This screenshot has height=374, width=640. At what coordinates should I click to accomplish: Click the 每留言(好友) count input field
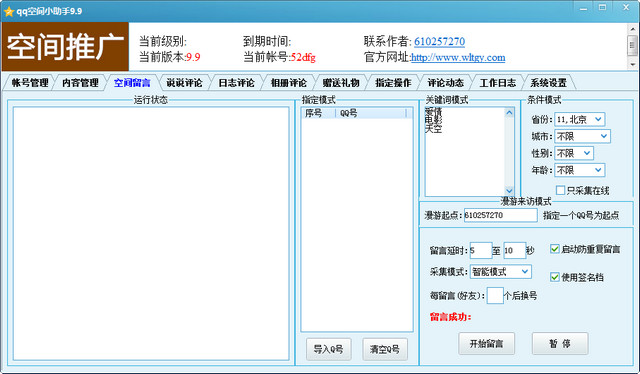pos(495,295)
